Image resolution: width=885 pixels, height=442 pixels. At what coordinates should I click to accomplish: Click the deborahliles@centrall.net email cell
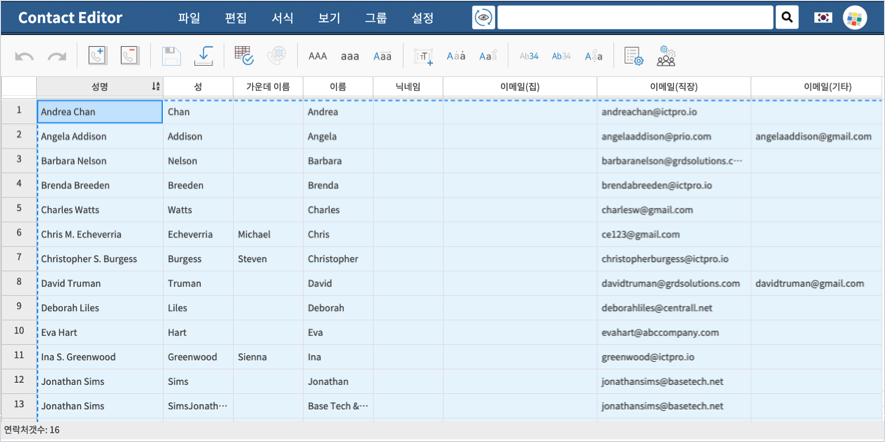pos(674,308)
